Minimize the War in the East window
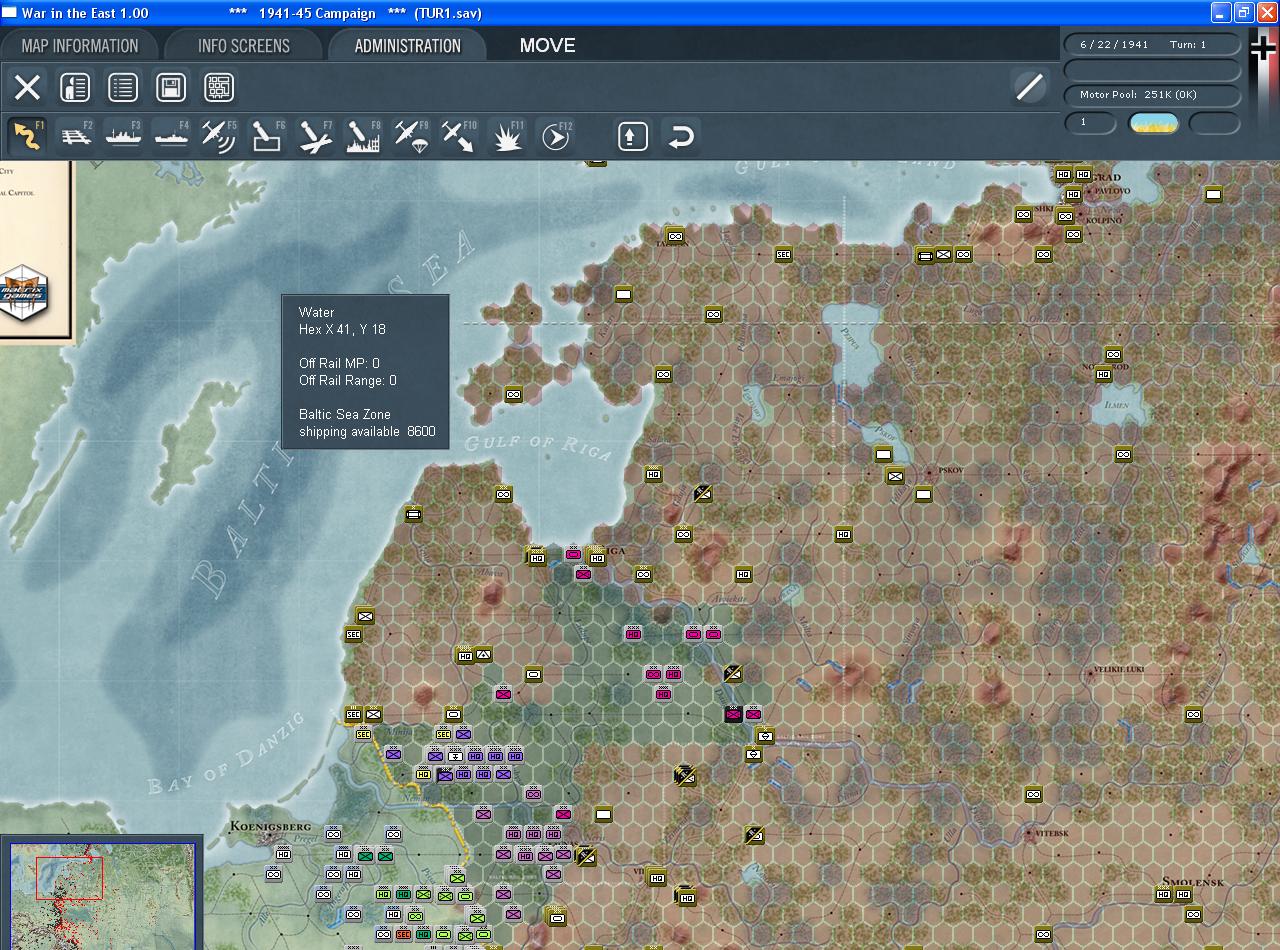The height and width of the screenshot is (950, 1280). click(x=1221, y=13)
